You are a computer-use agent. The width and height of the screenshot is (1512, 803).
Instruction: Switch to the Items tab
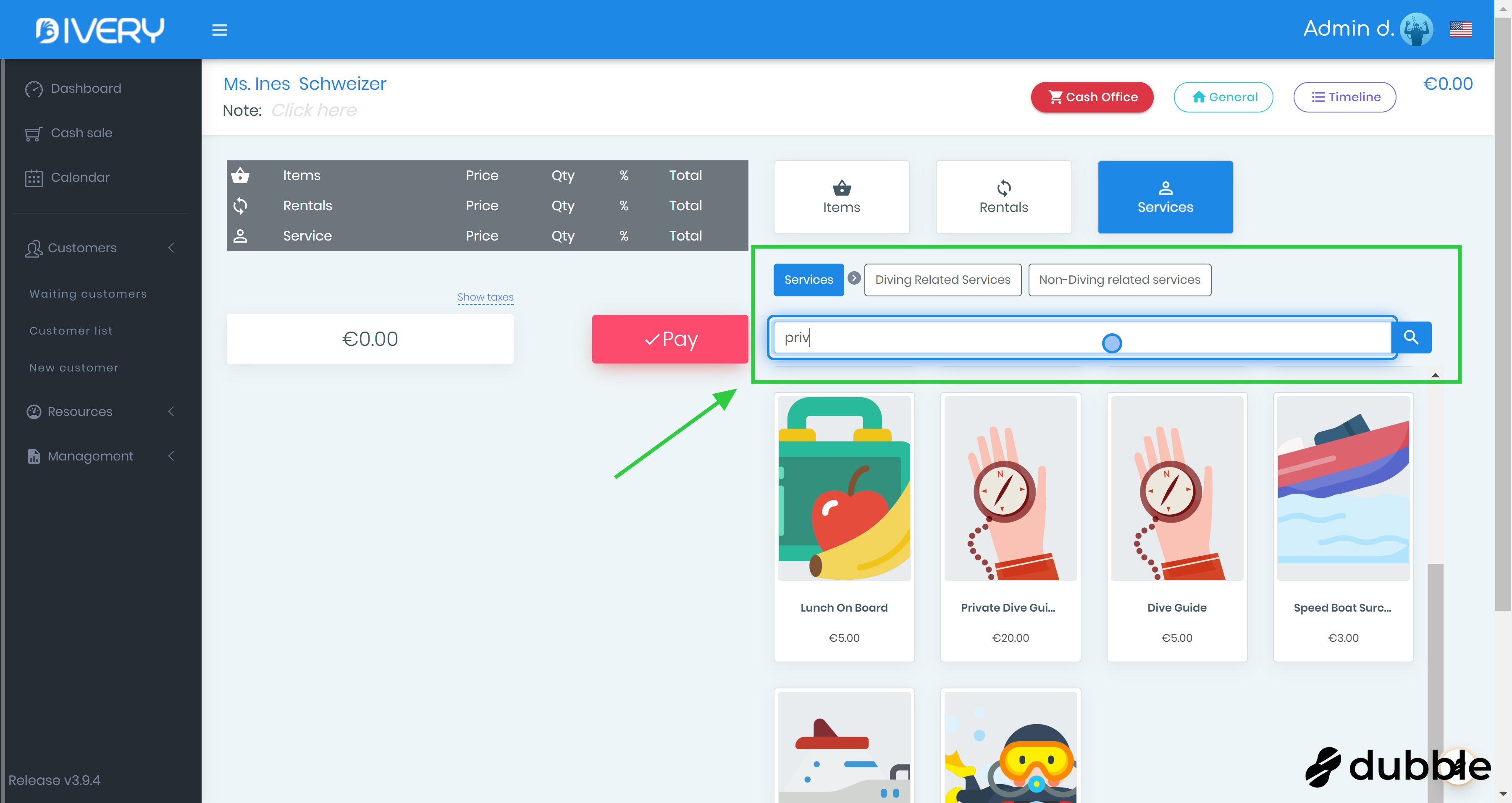841,197
